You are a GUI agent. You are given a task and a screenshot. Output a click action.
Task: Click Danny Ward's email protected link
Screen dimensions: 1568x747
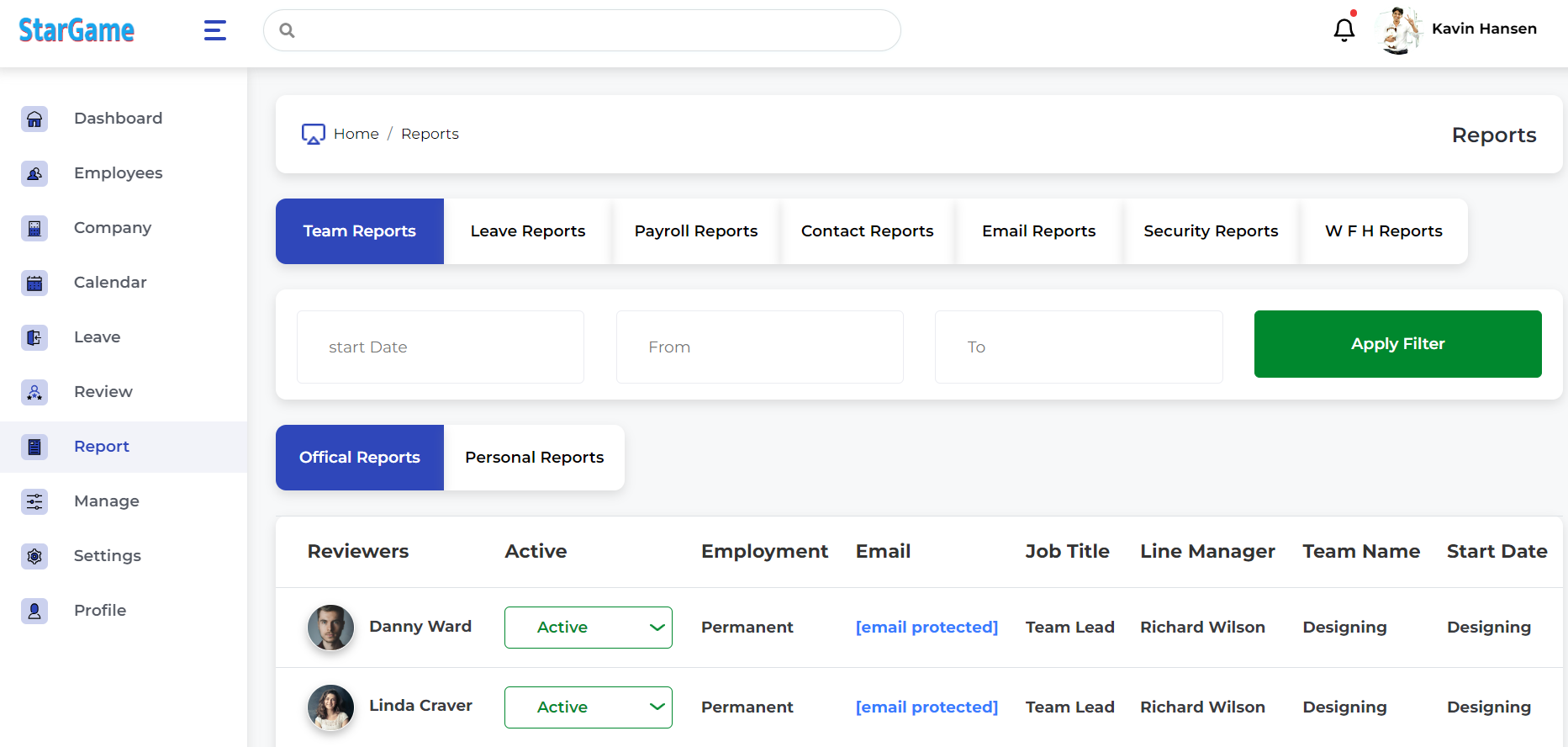[927, 628]
